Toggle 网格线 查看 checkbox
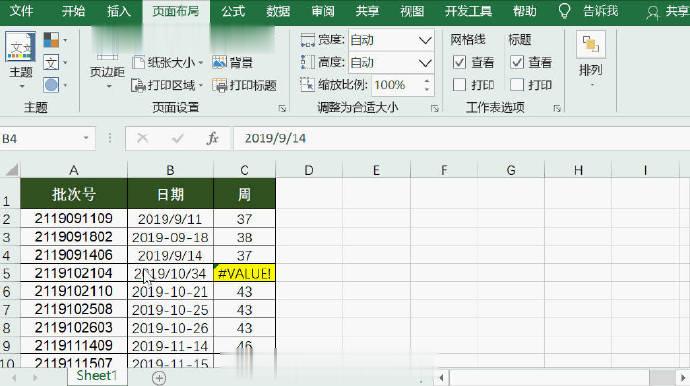Viewport: 690px width, 386px height. [459, 62]
